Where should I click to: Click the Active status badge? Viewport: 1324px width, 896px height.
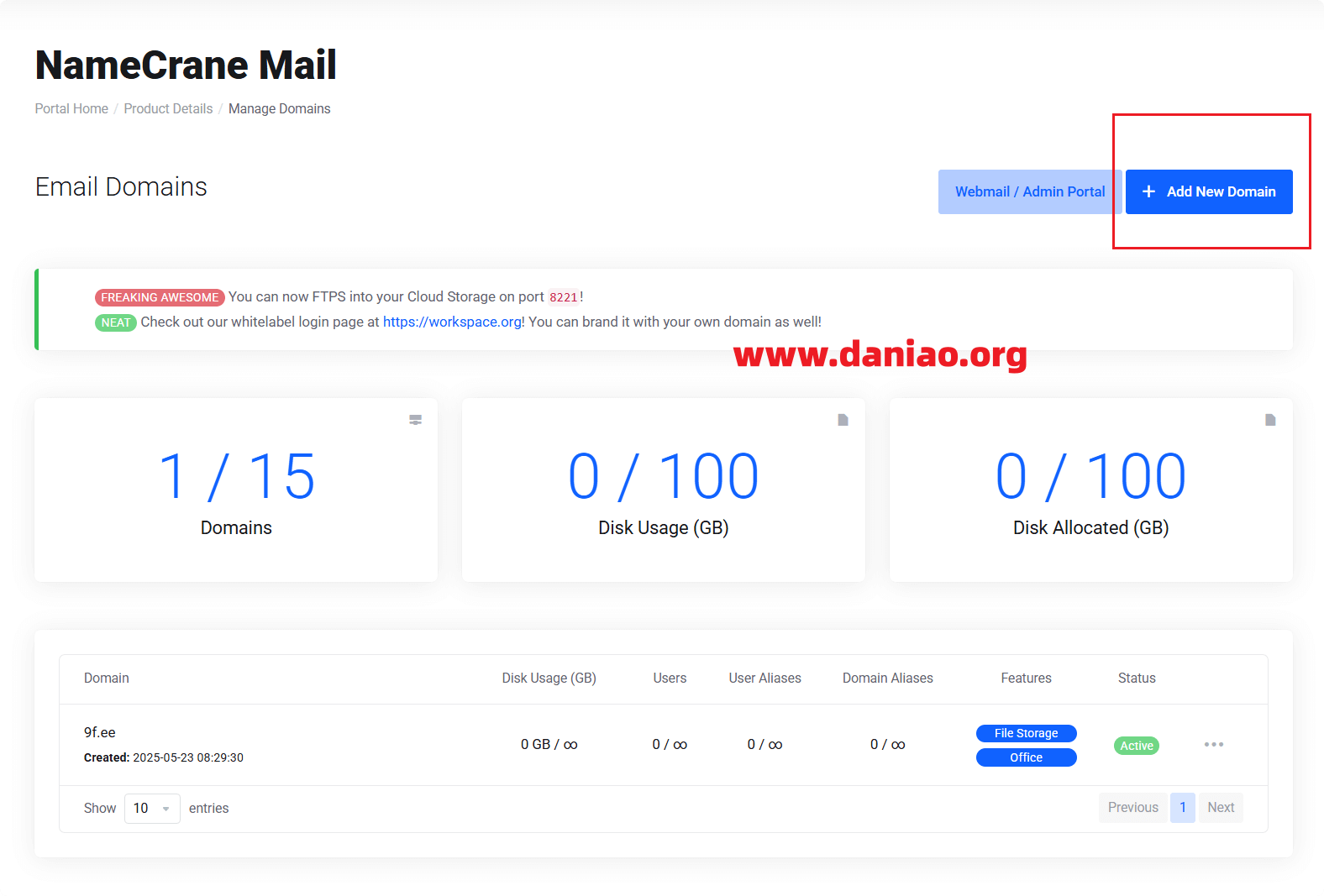(x=1137, y=746)
